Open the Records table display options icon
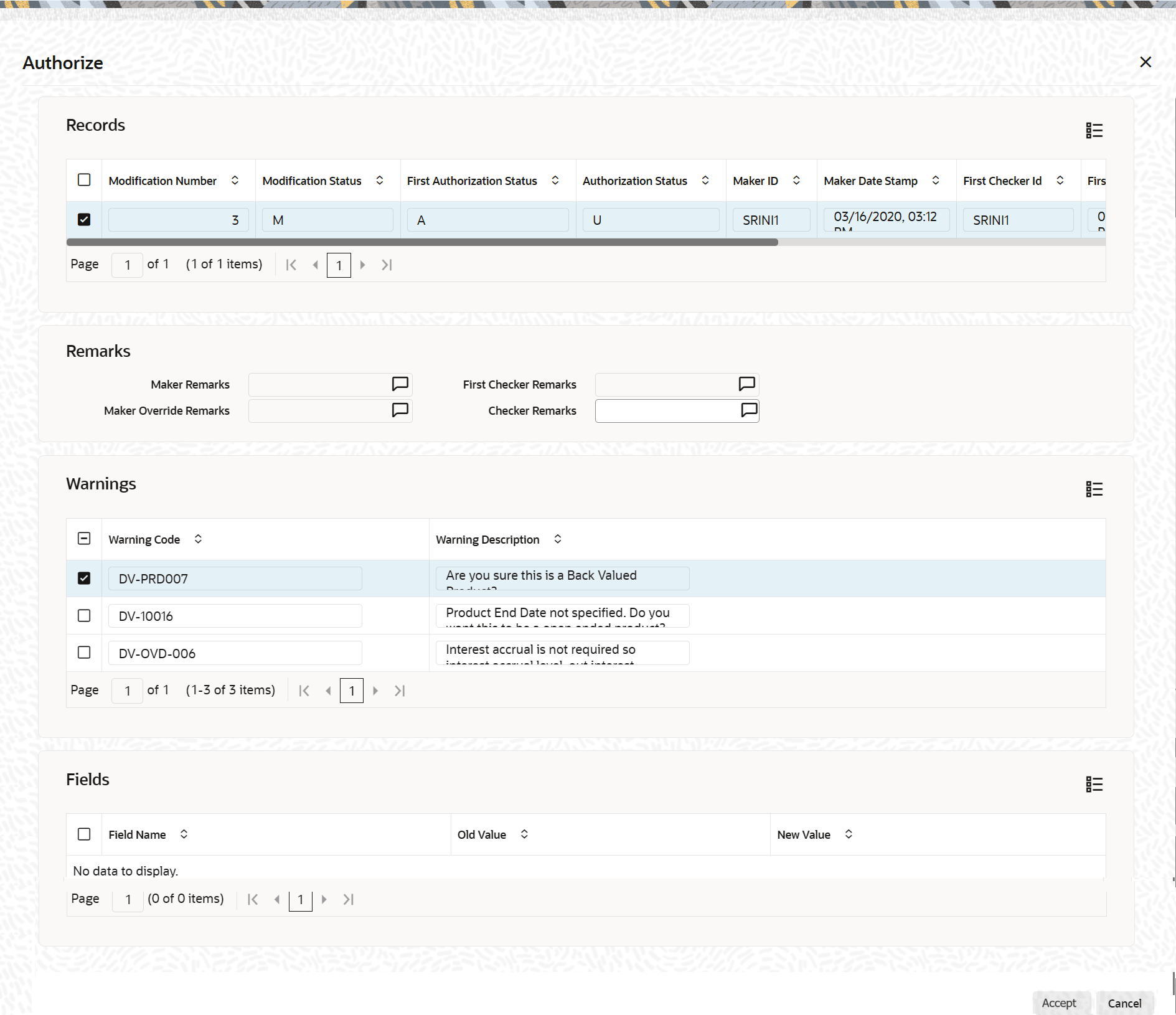This screenshot has width=1176, height=1015. pyautogui.click(x=1094, y=131)
